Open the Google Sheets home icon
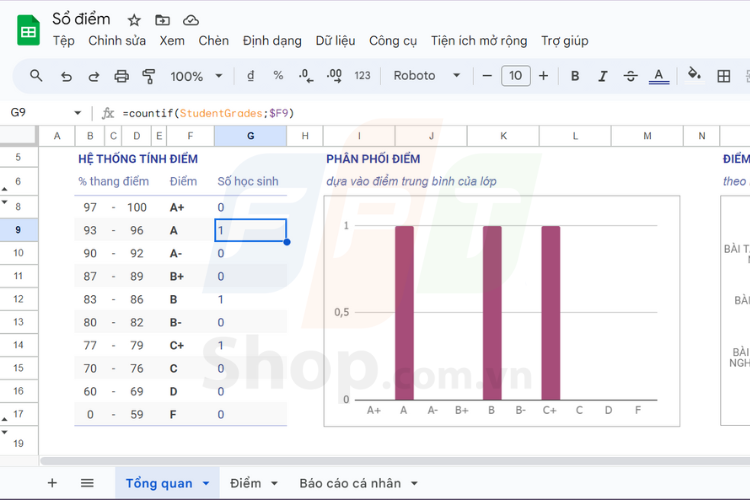This screenshot has width=750, height=500. tap(28, 31)
